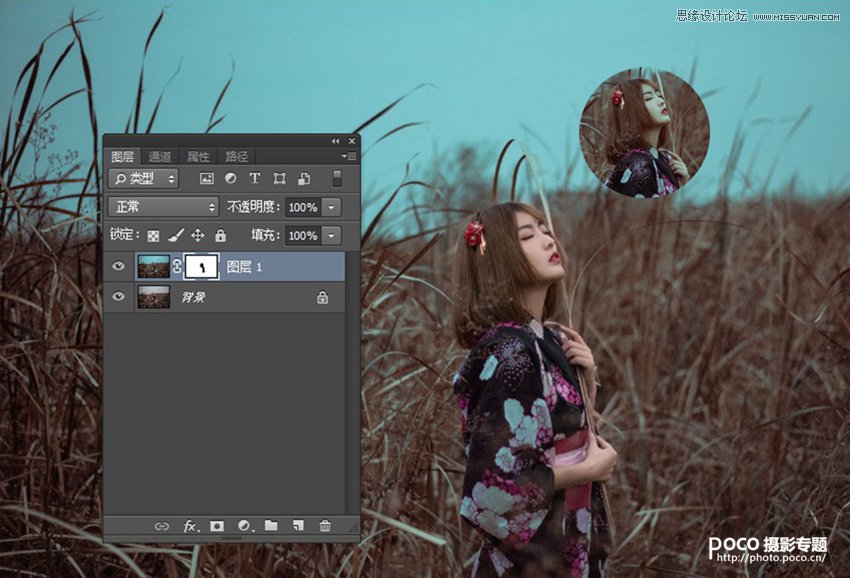The width and height of the screenshot is (850, 578).
Task: Delete layer with the trash icon
Action: [324, 525]
